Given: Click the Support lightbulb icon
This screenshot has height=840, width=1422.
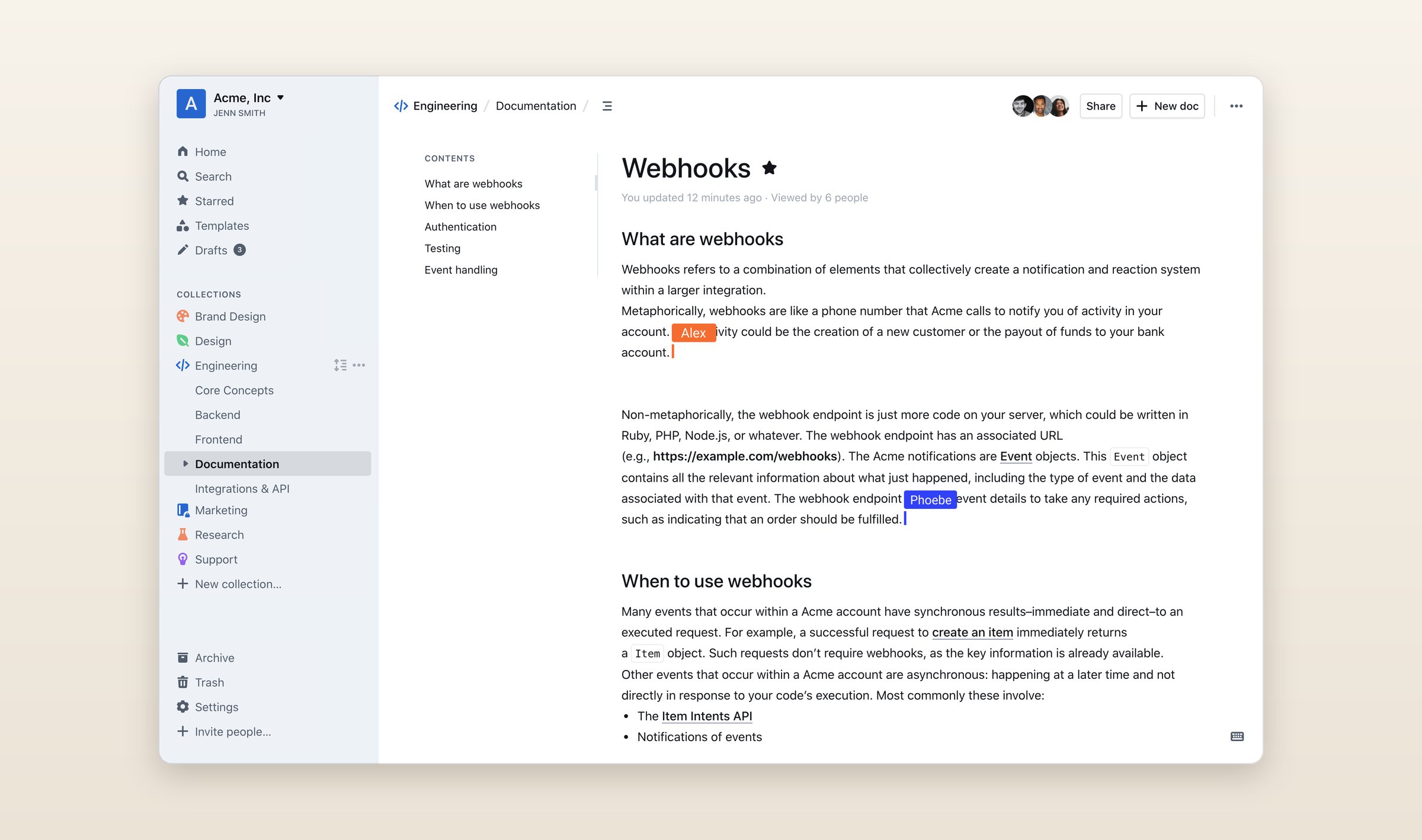Looking at the screenshot, I should (x=182, y=559).
